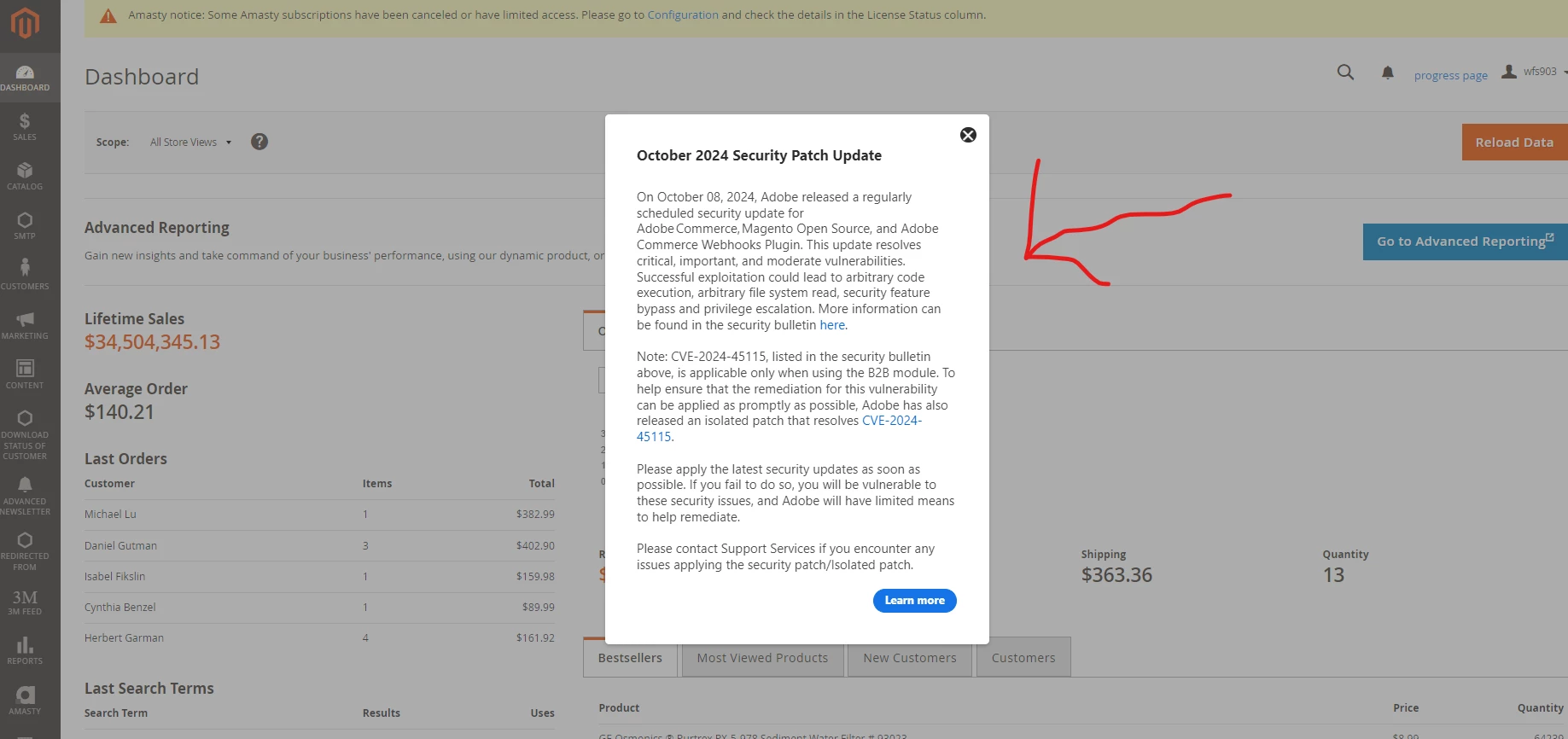Screen dimensions: 1568x739
Task: Switch to the Customers tab
Action: [x=1023, y=658]
